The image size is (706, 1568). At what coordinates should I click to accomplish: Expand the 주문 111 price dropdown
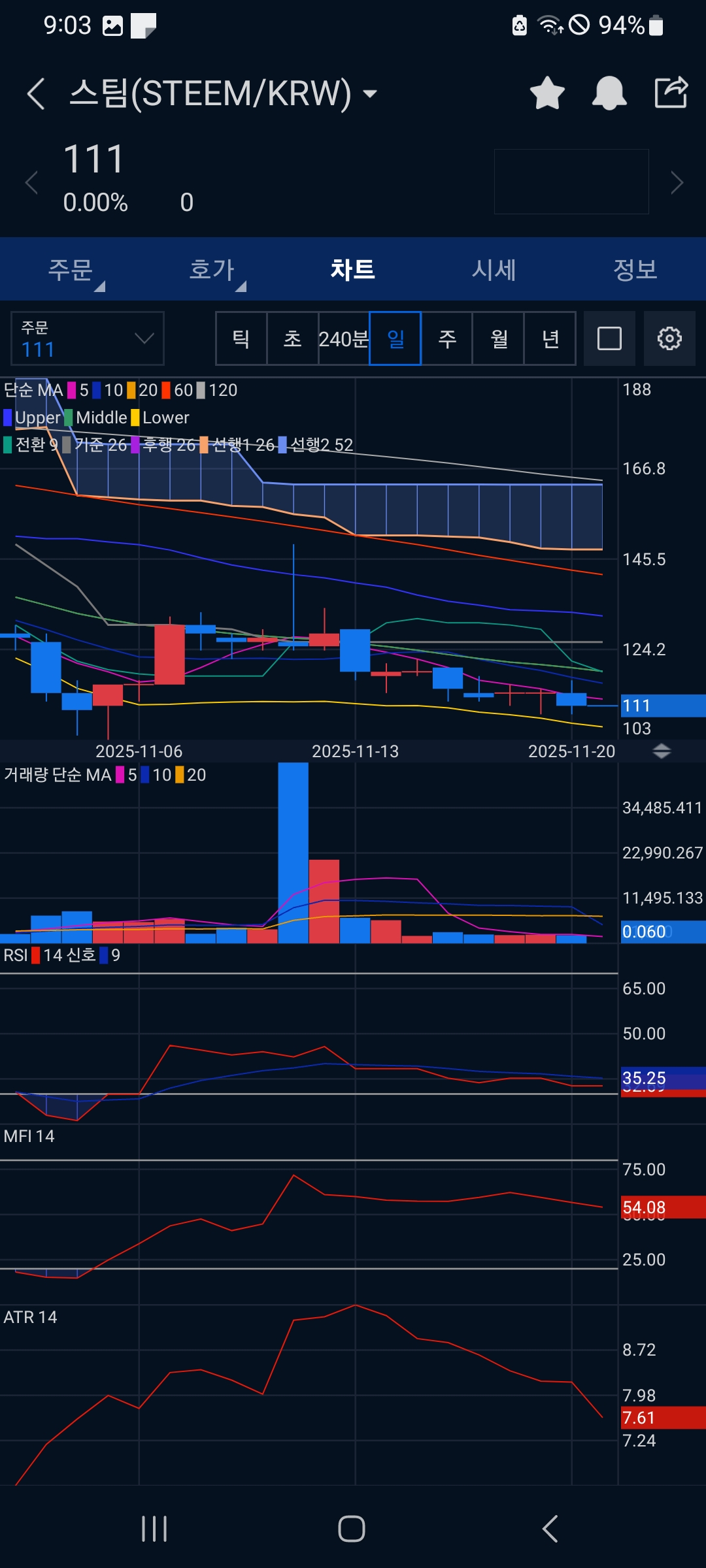coord(88,338)
